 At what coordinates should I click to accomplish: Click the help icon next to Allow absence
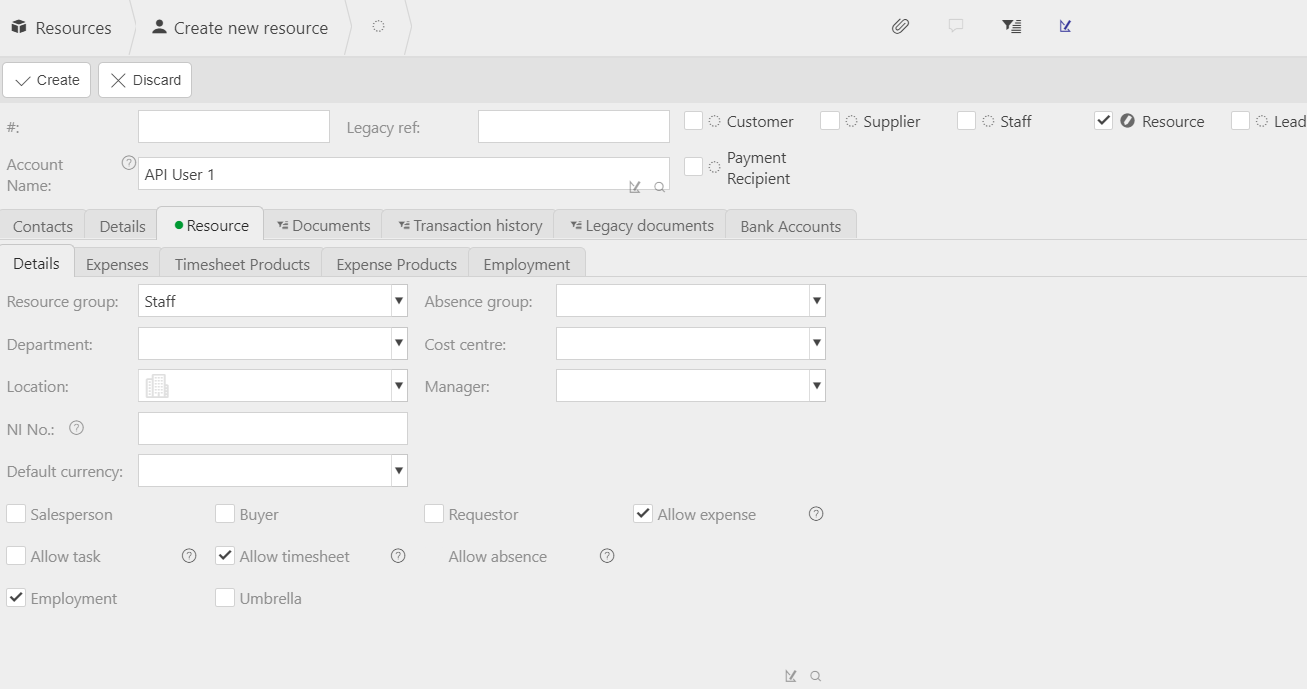(607, 556)
